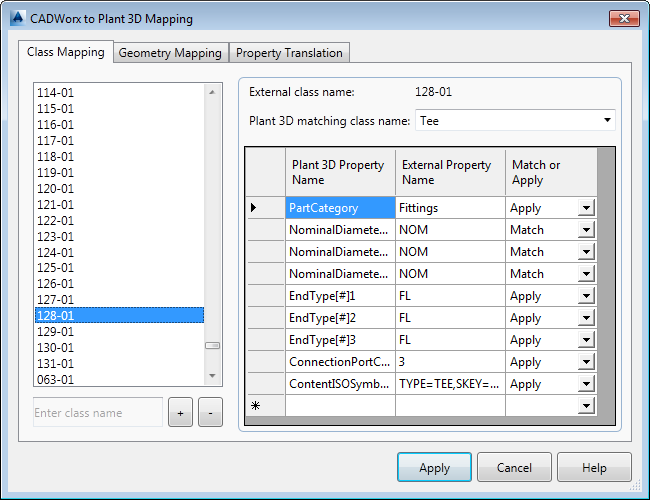Select class 118-01 in the list

[119, 157]
